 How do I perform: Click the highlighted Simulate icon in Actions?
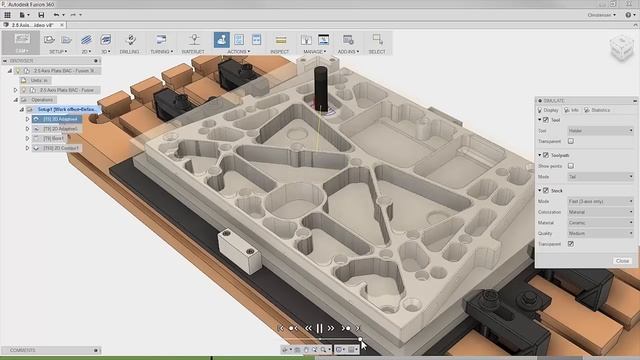tap(222, 40)
